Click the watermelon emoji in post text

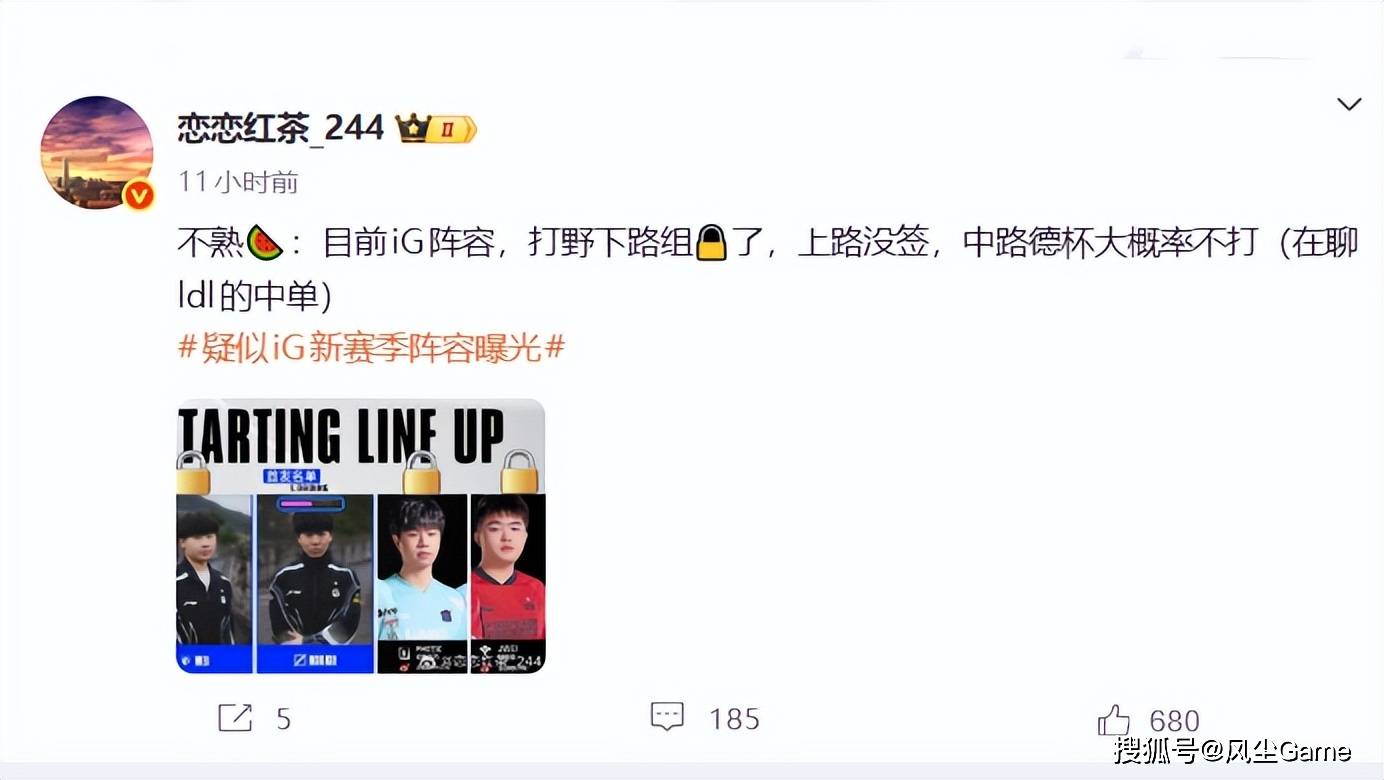(265, 243)
